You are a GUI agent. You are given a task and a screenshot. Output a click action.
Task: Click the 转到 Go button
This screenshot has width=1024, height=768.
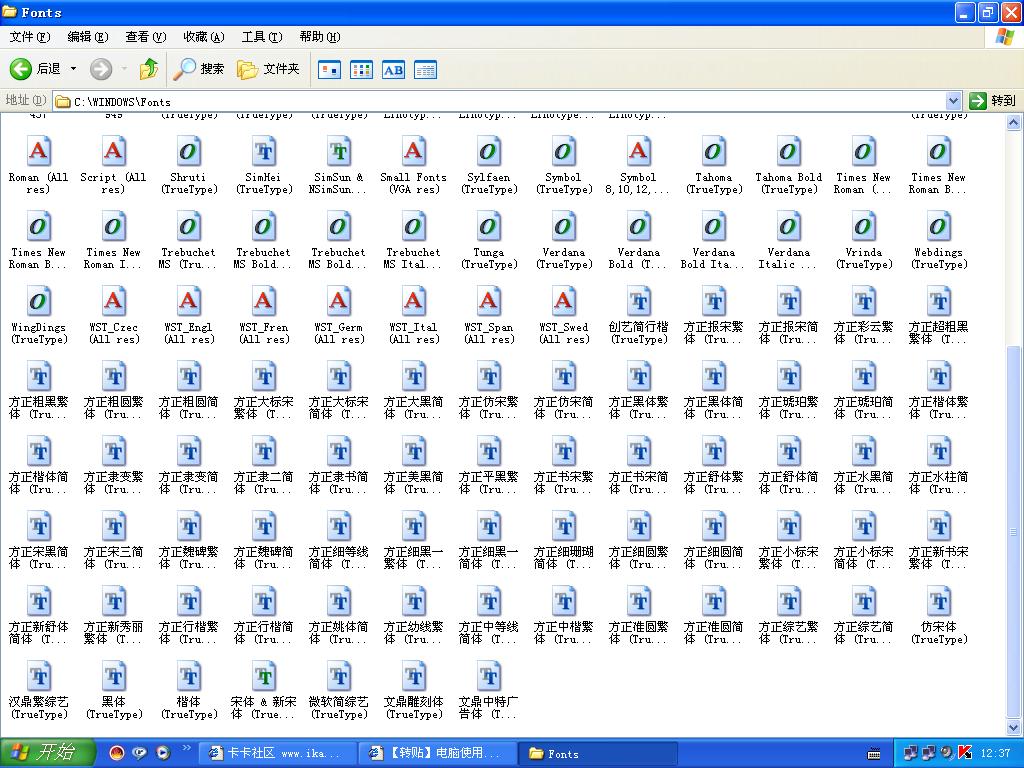(992, 101)
